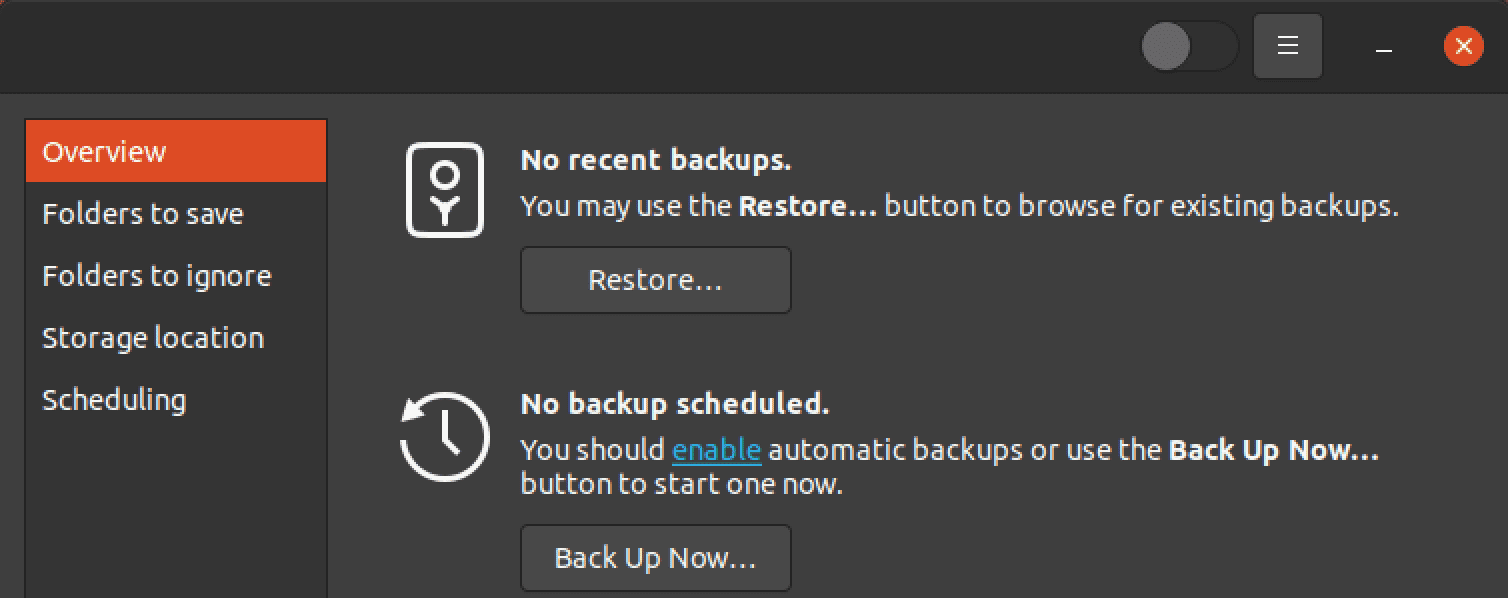The image size is (1508, 598).
Task: Open the hamburger menu button
Action: tap(1288, 46)
